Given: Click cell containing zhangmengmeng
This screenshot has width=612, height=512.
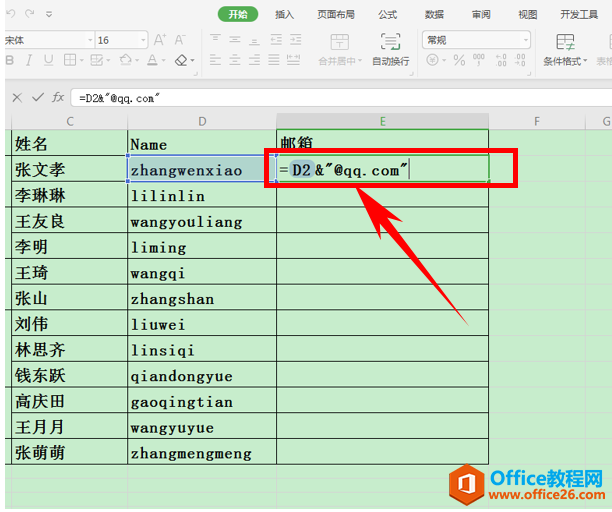Looking at the screenshot, I should (202, 452).
